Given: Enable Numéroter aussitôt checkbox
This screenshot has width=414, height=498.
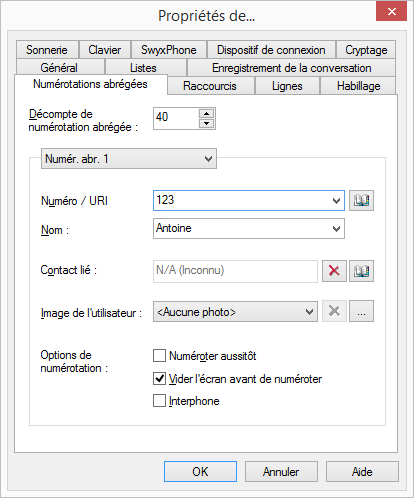Looking at the screenshot, I should 159,356.
